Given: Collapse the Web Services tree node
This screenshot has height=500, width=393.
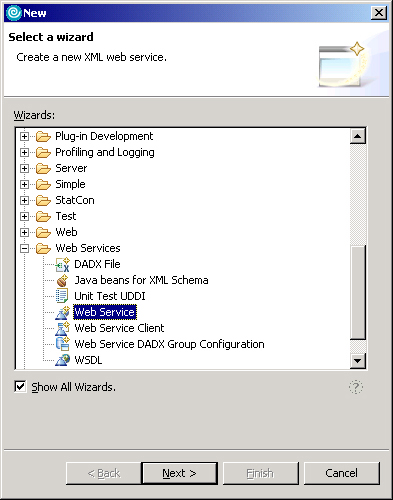Looking at the screenshot, I should (x=24, y=248).
